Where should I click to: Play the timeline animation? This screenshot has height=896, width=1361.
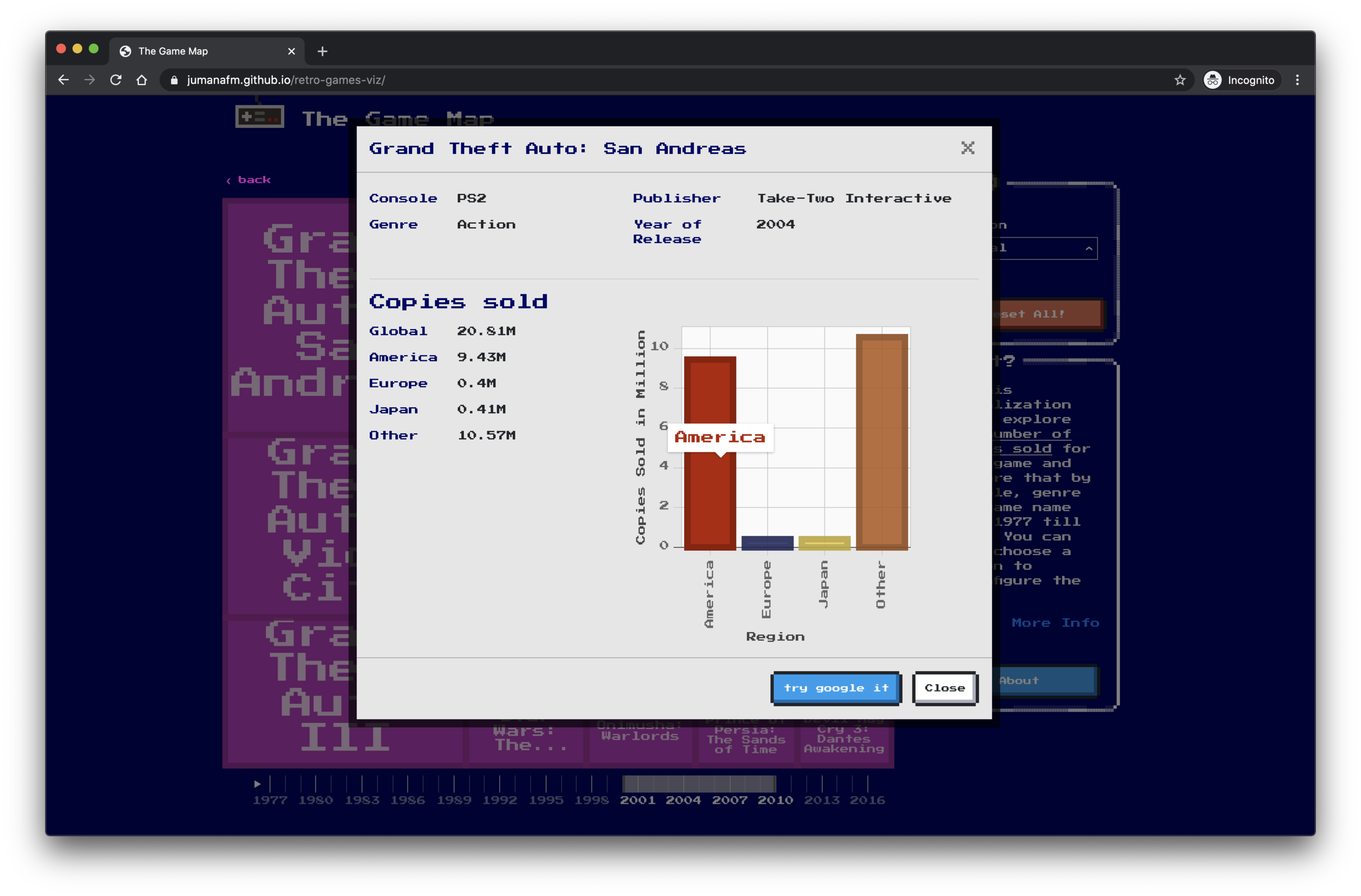coord(258,783)
